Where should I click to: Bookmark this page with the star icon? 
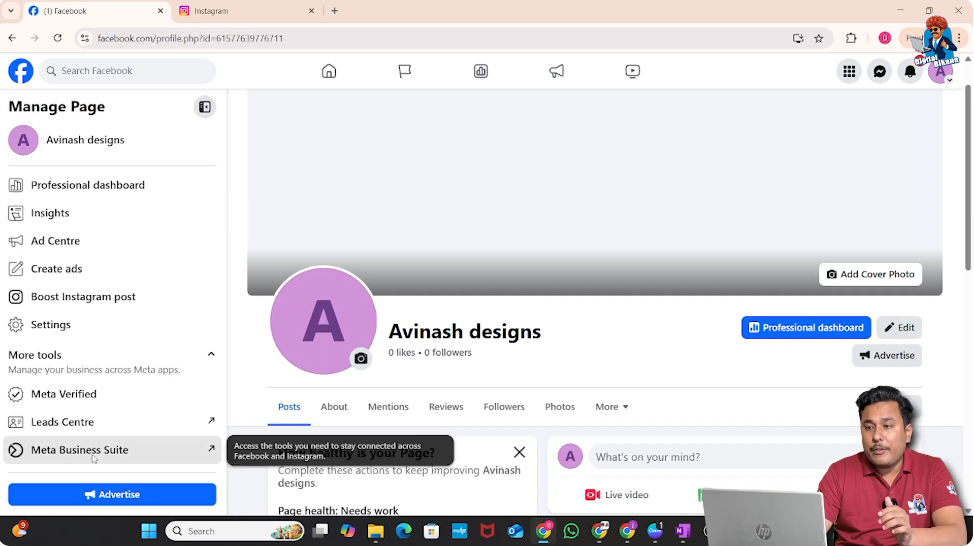click(x=819, y=38)
